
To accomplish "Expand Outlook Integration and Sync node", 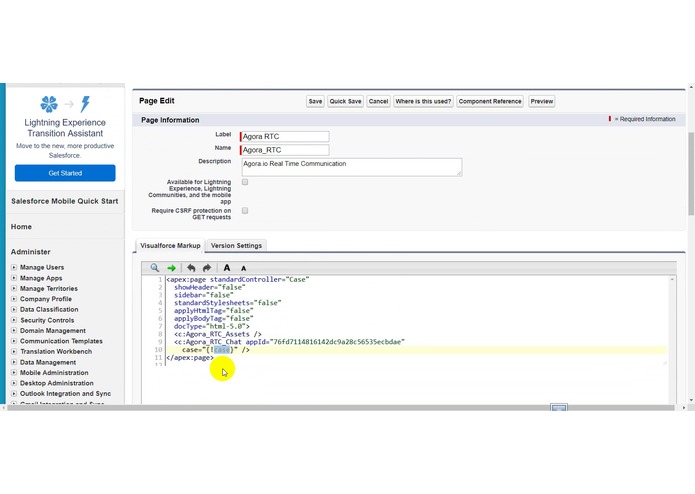I will tap(14, 393).
